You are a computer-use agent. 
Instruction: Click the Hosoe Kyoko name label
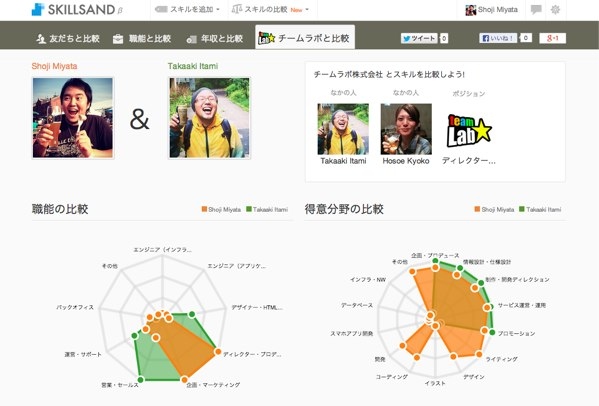pos(406,161)
